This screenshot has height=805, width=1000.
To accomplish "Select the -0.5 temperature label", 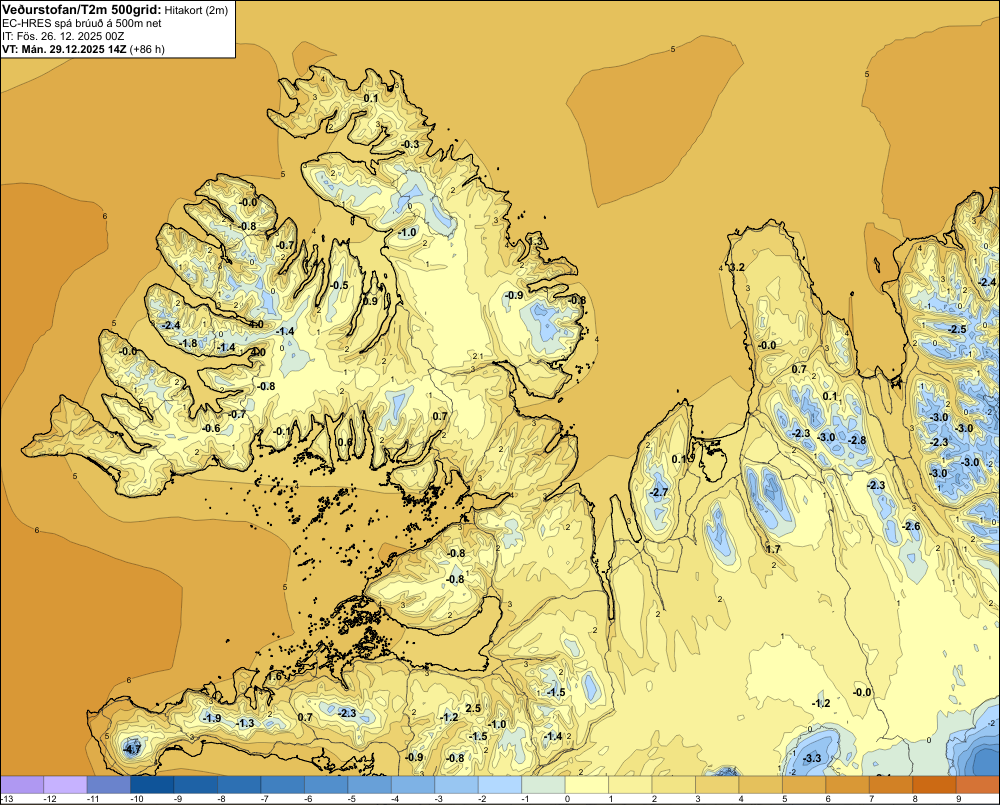I will point(340,285).
